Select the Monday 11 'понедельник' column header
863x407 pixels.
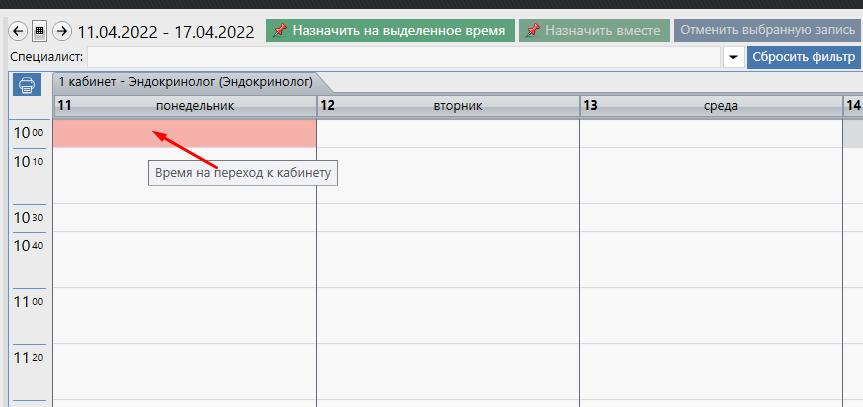coord(185,105)
